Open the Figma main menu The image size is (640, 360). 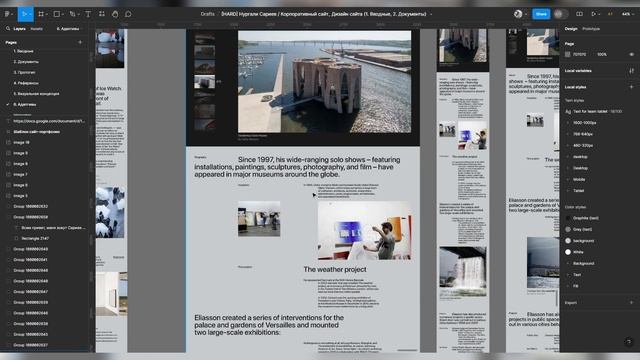(7, 14)
